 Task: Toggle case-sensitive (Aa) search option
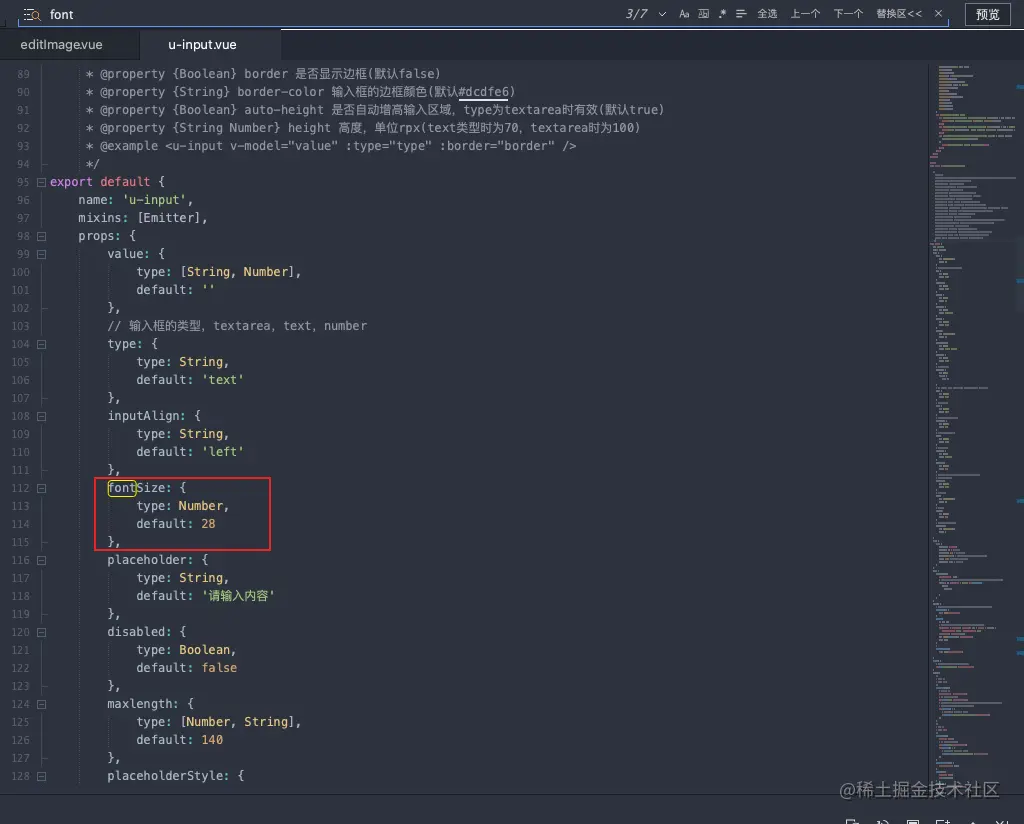pyautogui.click(x=684, y=14)
